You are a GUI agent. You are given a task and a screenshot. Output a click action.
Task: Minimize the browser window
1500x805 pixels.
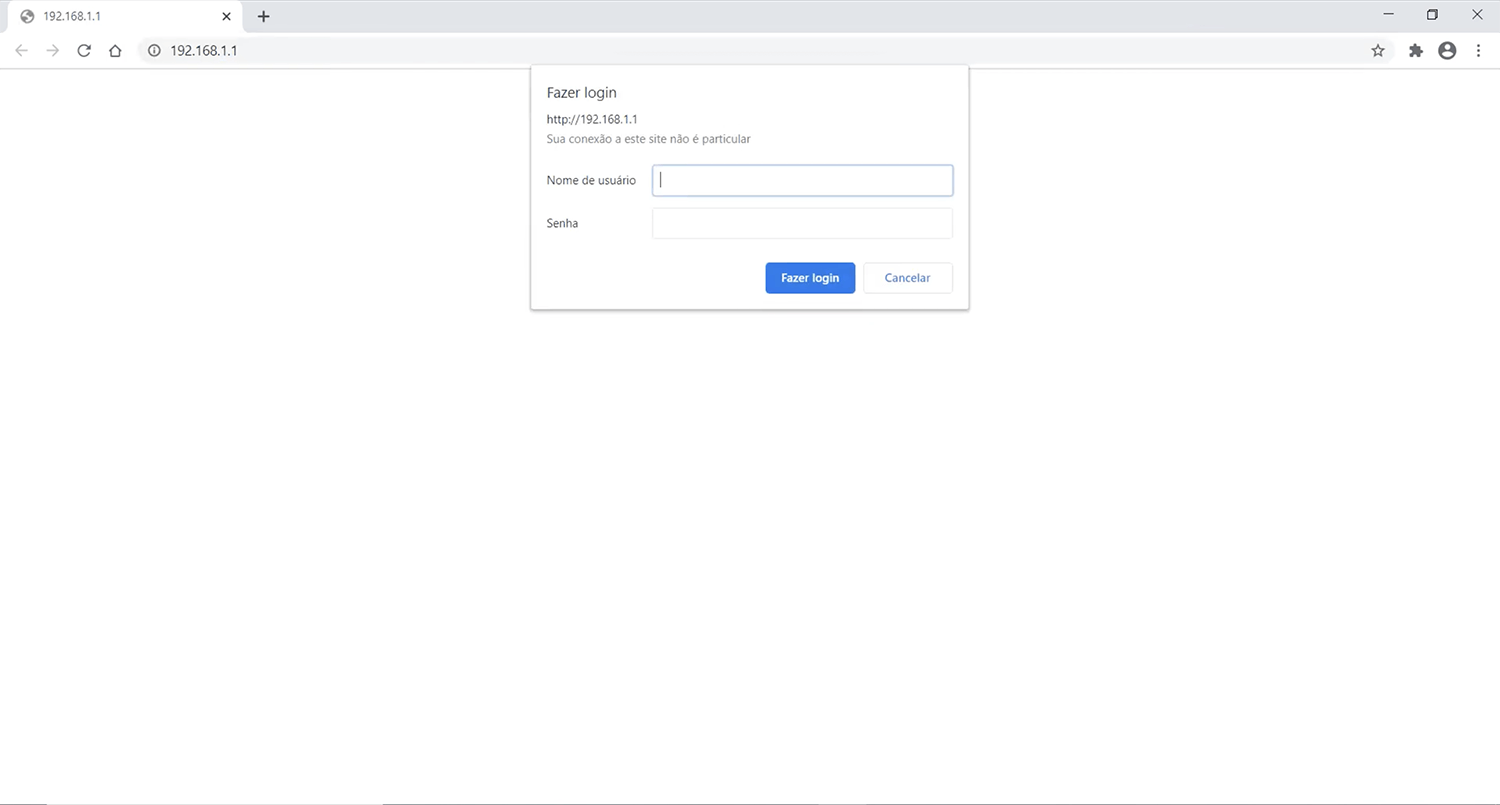(x=1387, y=15)
